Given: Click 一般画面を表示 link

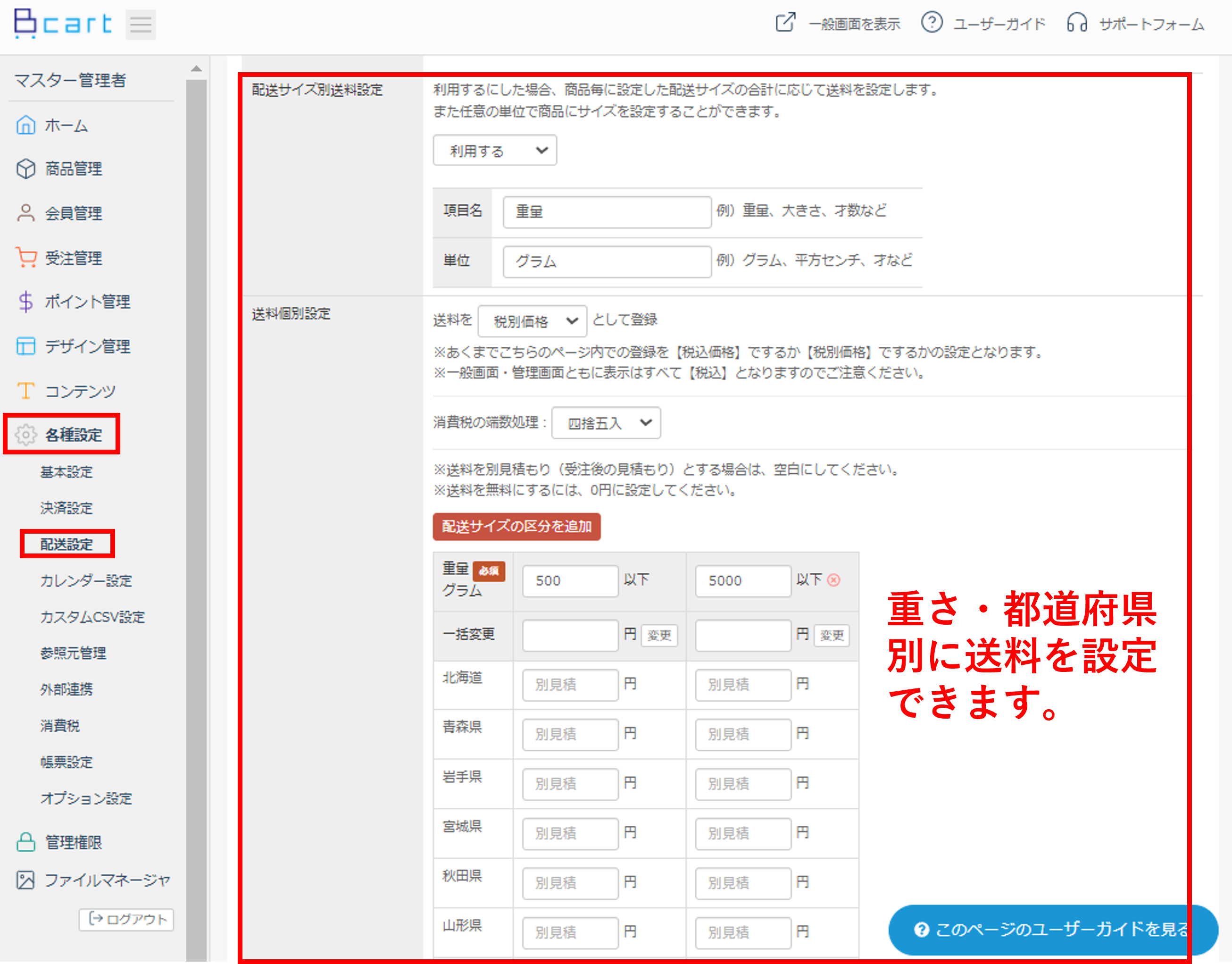Looking at the screenshot, I should (x=854, y=24).
